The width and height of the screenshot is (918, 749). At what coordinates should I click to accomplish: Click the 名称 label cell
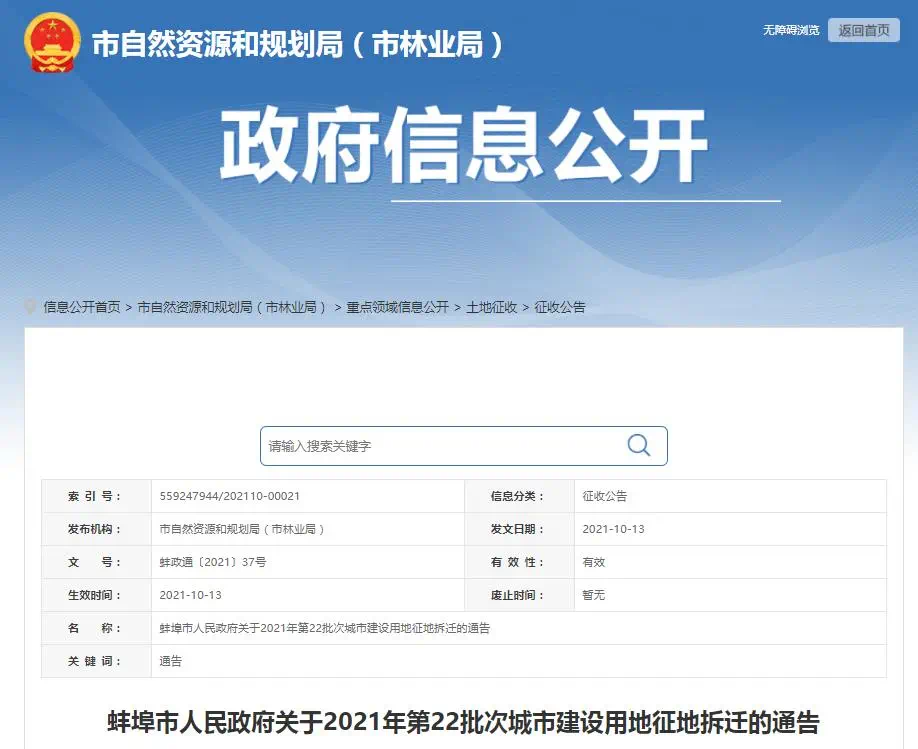tap(97, 628)
